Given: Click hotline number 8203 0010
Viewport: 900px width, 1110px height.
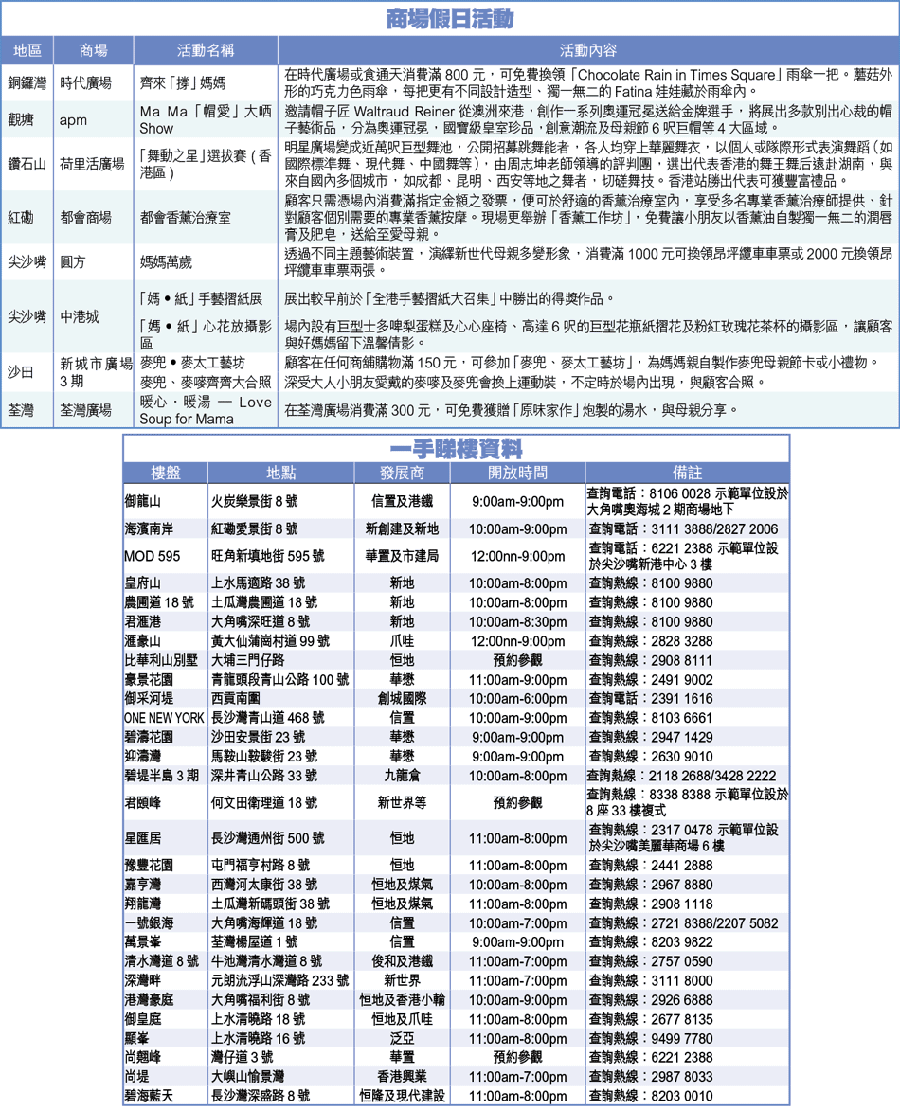Looking at the screenshot, I should pos(682,1096).
